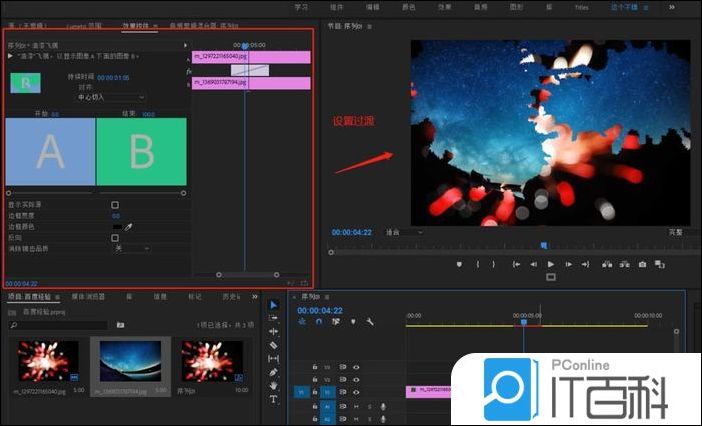Open the 效果控件 panel tab
The width and height of the screenshot is (702, 426).
point(133,23)
